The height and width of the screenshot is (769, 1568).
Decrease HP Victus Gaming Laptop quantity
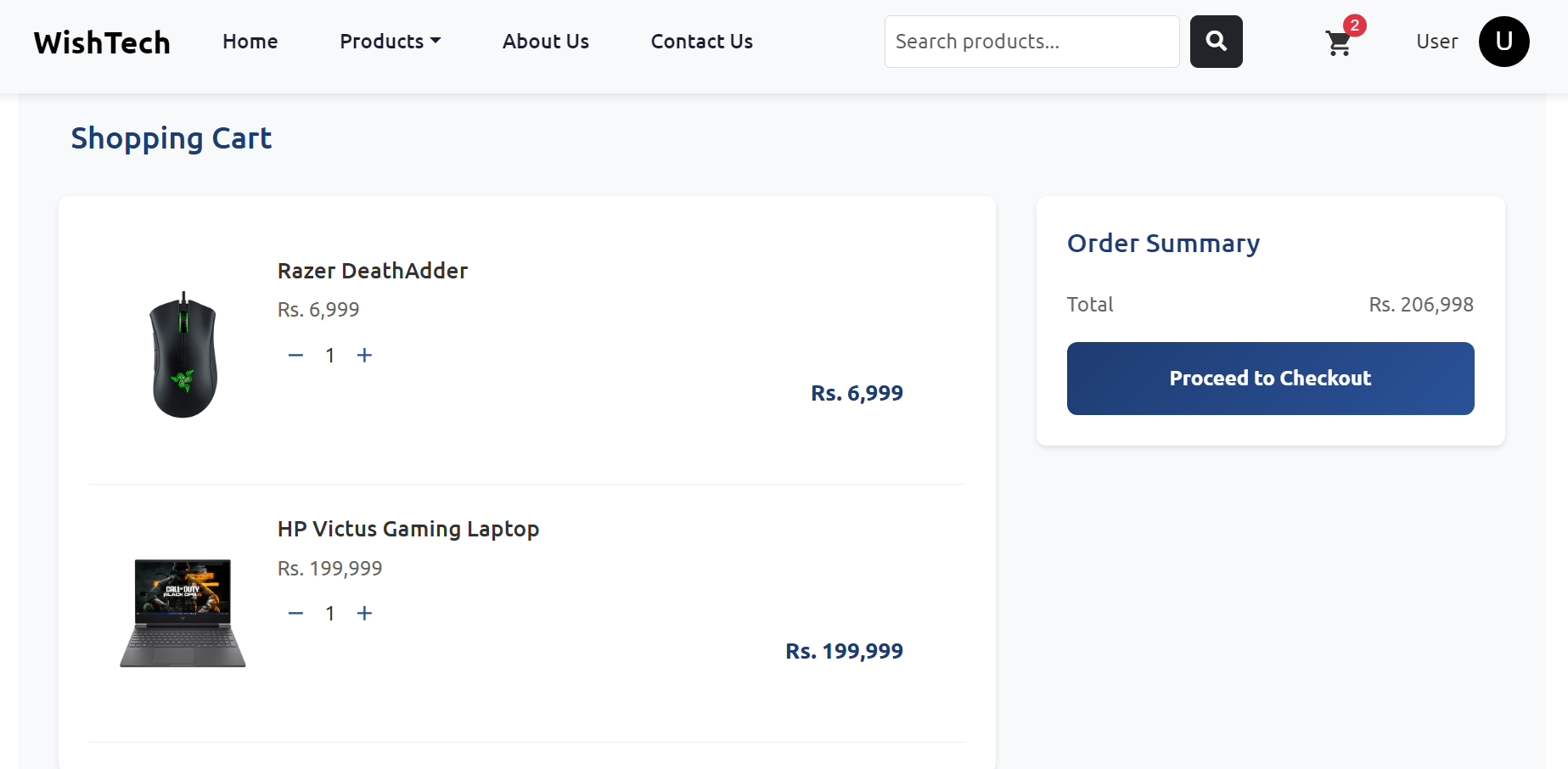(x=295, y=614)
